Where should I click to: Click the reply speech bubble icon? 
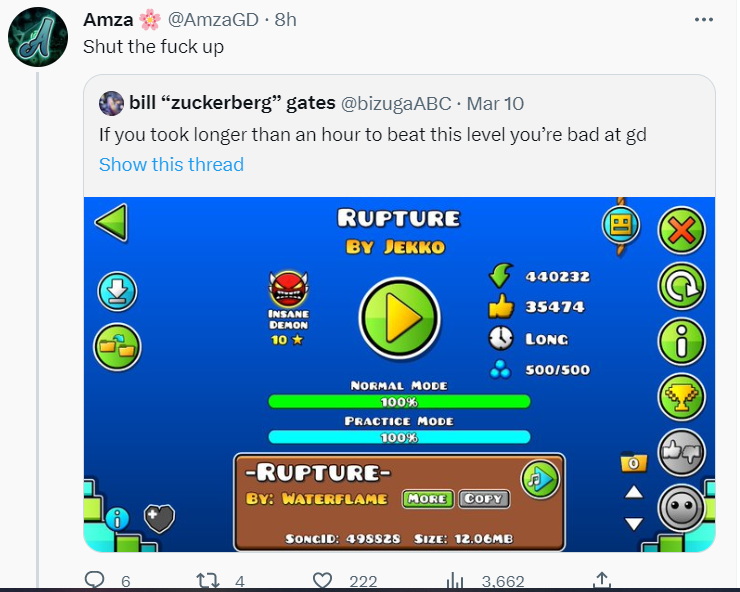(x=94, y=580)
